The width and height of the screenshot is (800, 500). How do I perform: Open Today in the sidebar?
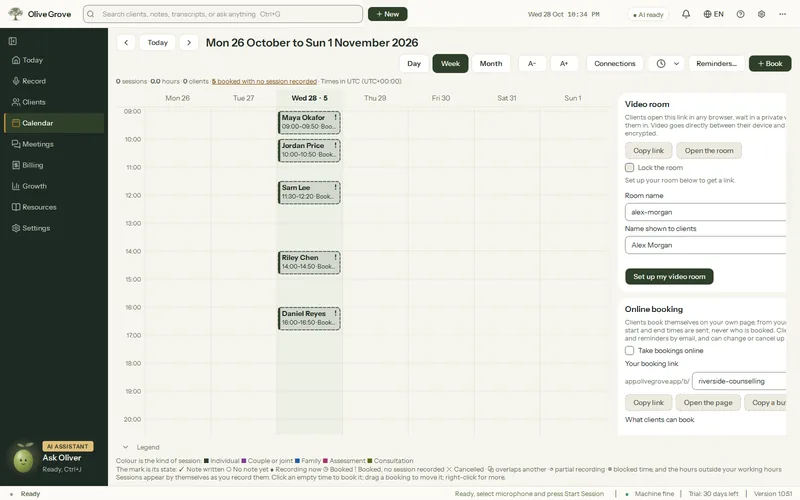point(54,60)
